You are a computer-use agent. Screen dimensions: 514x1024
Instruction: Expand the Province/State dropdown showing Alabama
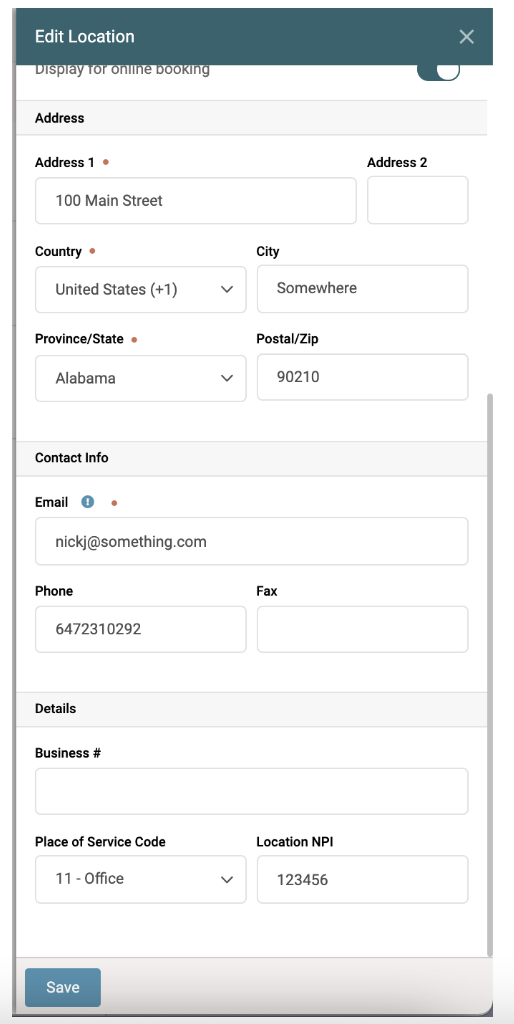coord(141,378)
